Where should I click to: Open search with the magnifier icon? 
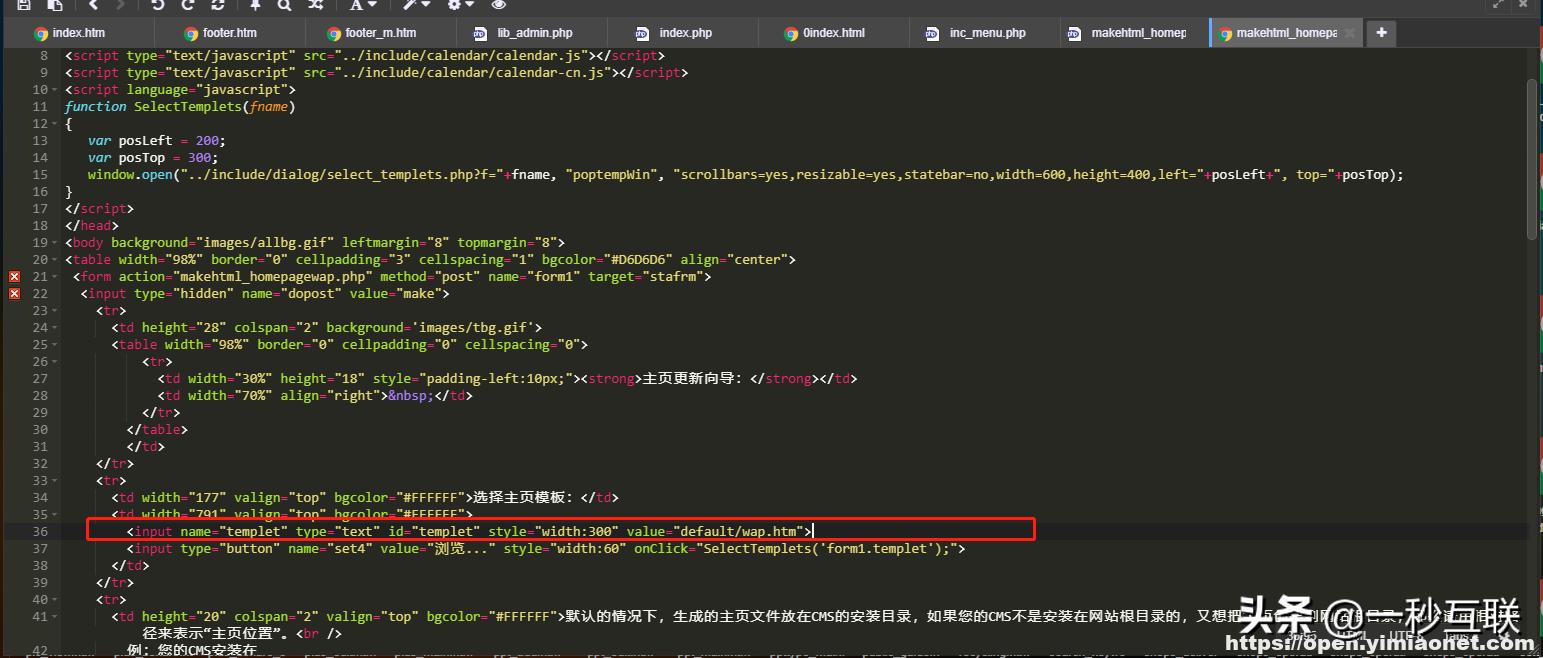(285, 5)
